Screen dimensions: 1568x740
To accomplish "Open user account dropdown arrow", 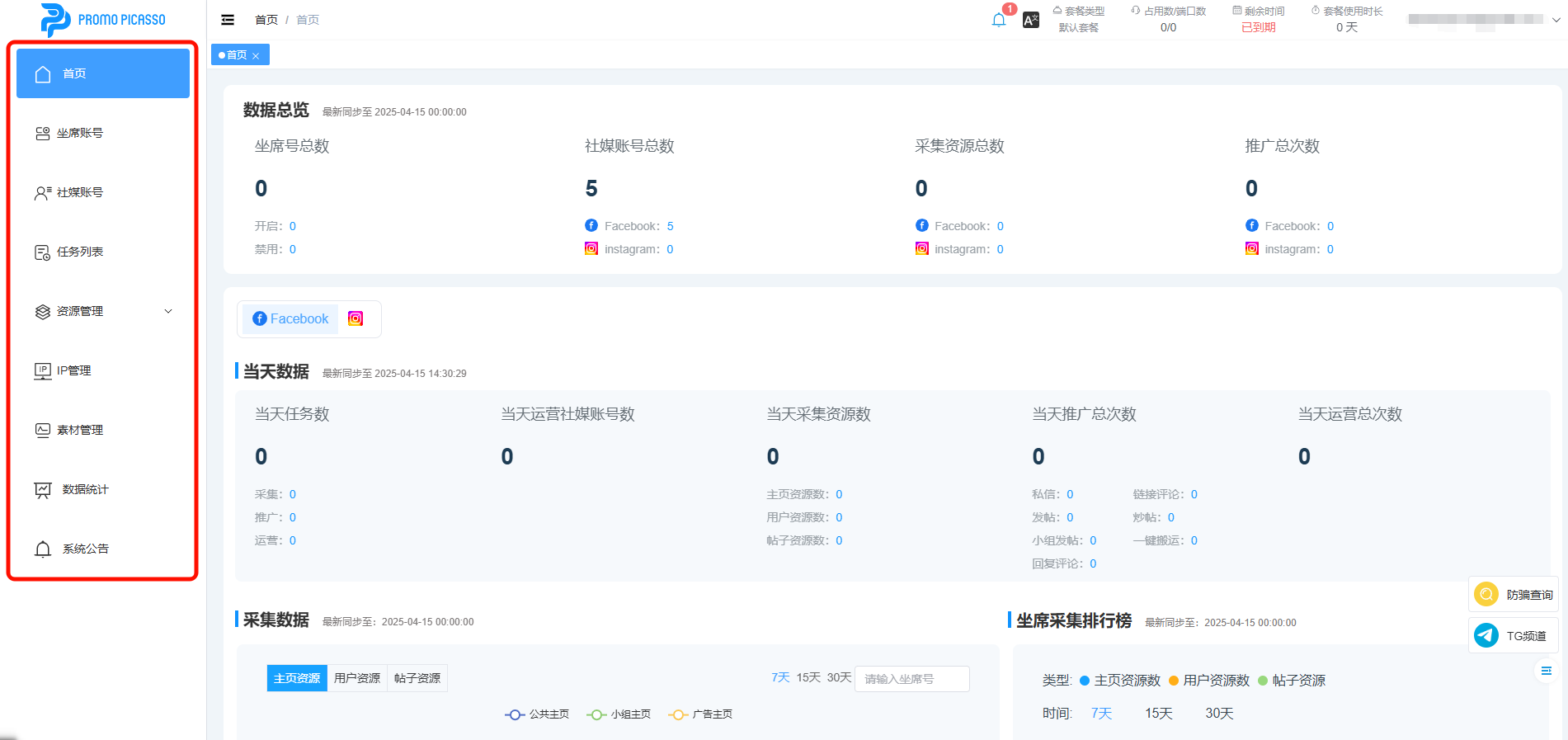I will click(1556, 20).
